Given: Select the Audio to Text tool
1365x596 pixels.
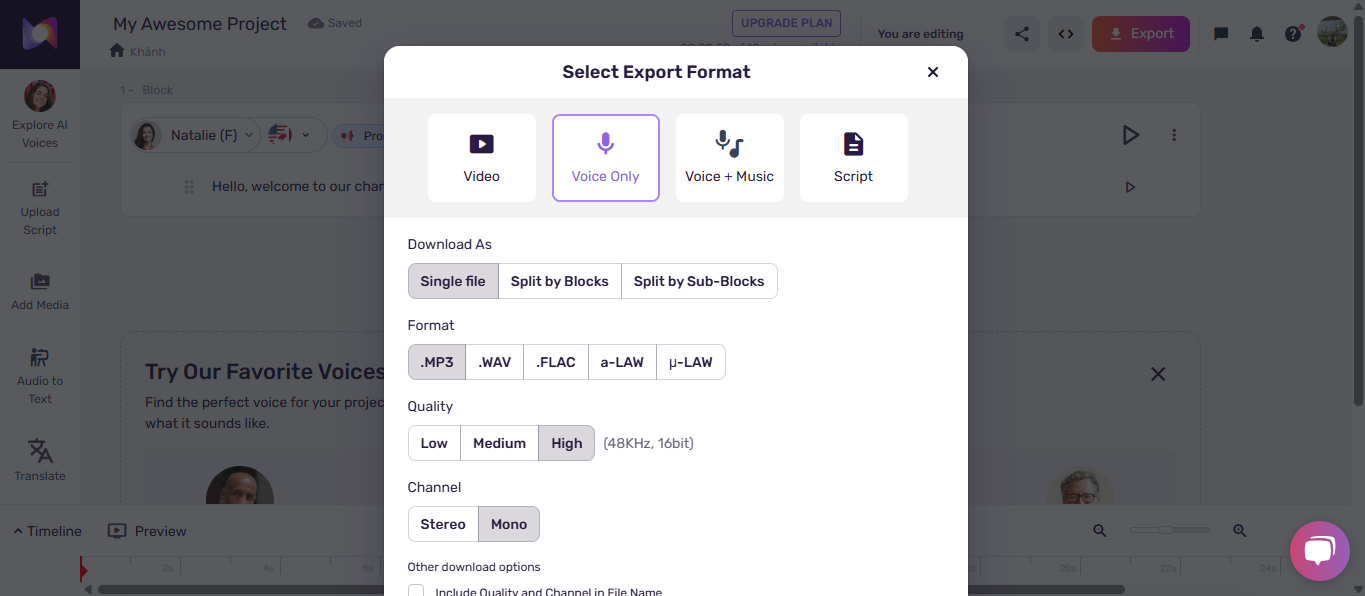Looking at the screenshot, I should tap(40, 376).
